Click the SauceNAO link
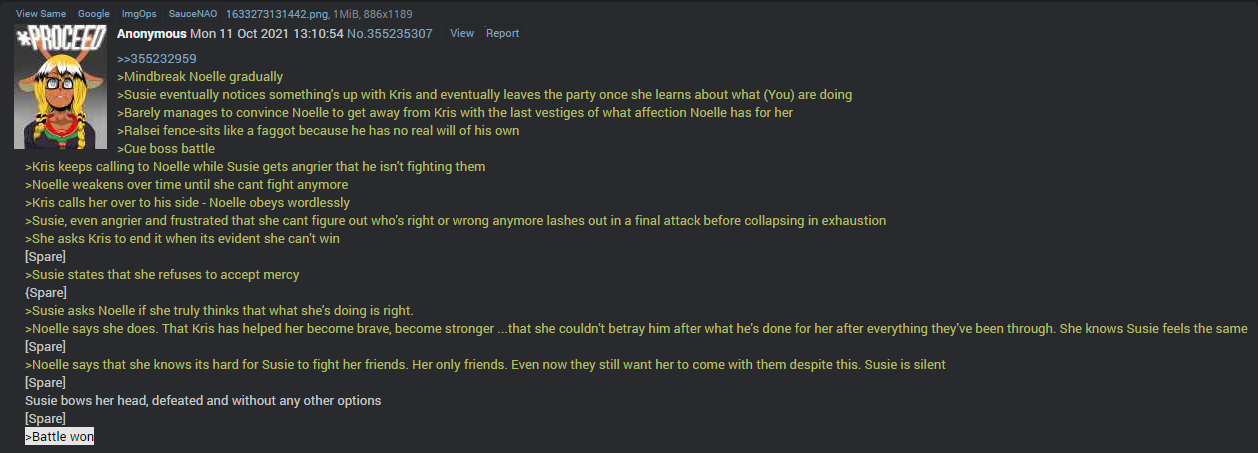Screen dimensions: 1258x453 188,14
